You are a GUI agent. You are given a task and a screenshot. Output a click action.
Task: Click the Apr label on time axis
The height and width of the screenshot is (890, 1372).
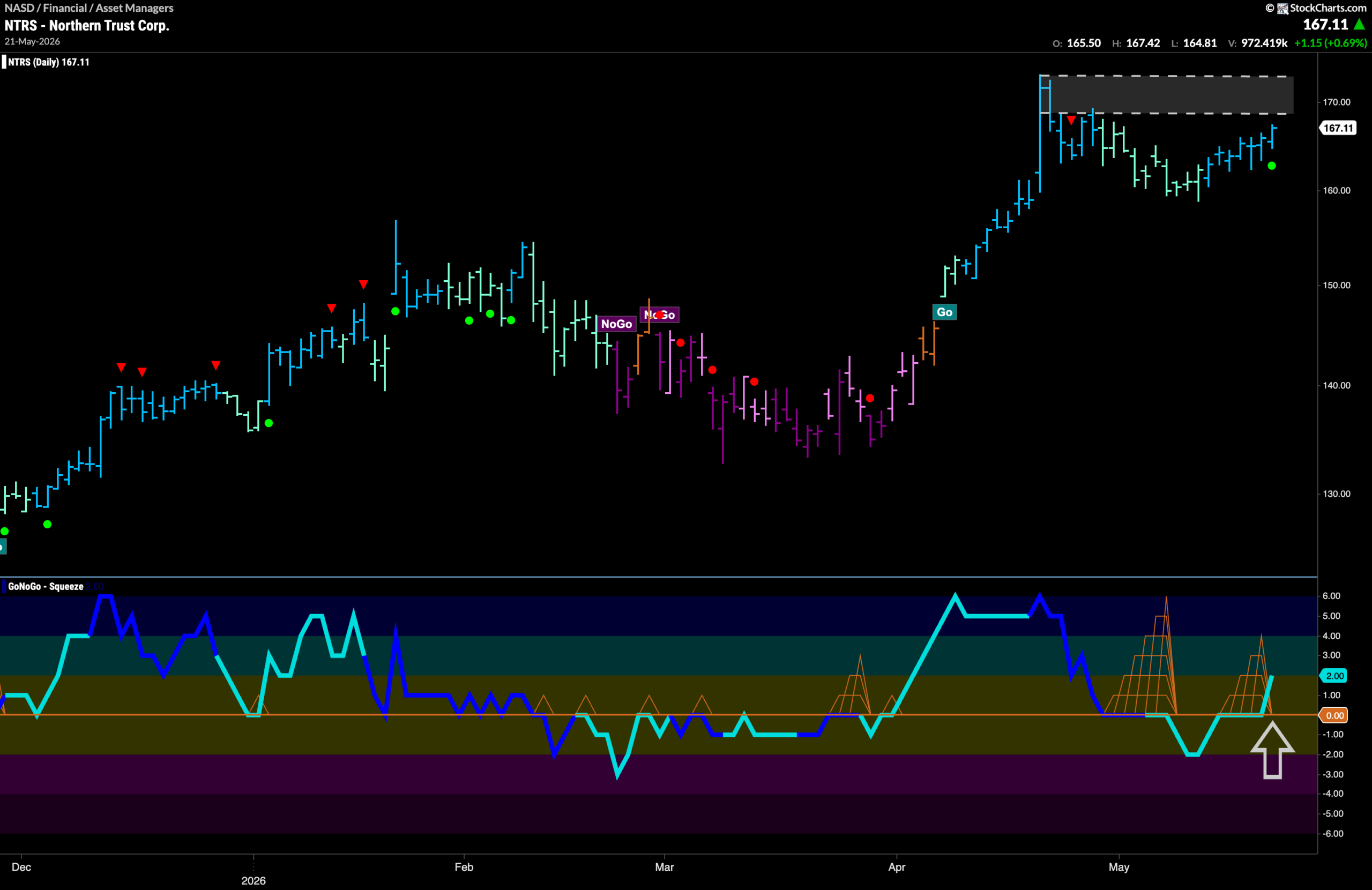point(897,867)
